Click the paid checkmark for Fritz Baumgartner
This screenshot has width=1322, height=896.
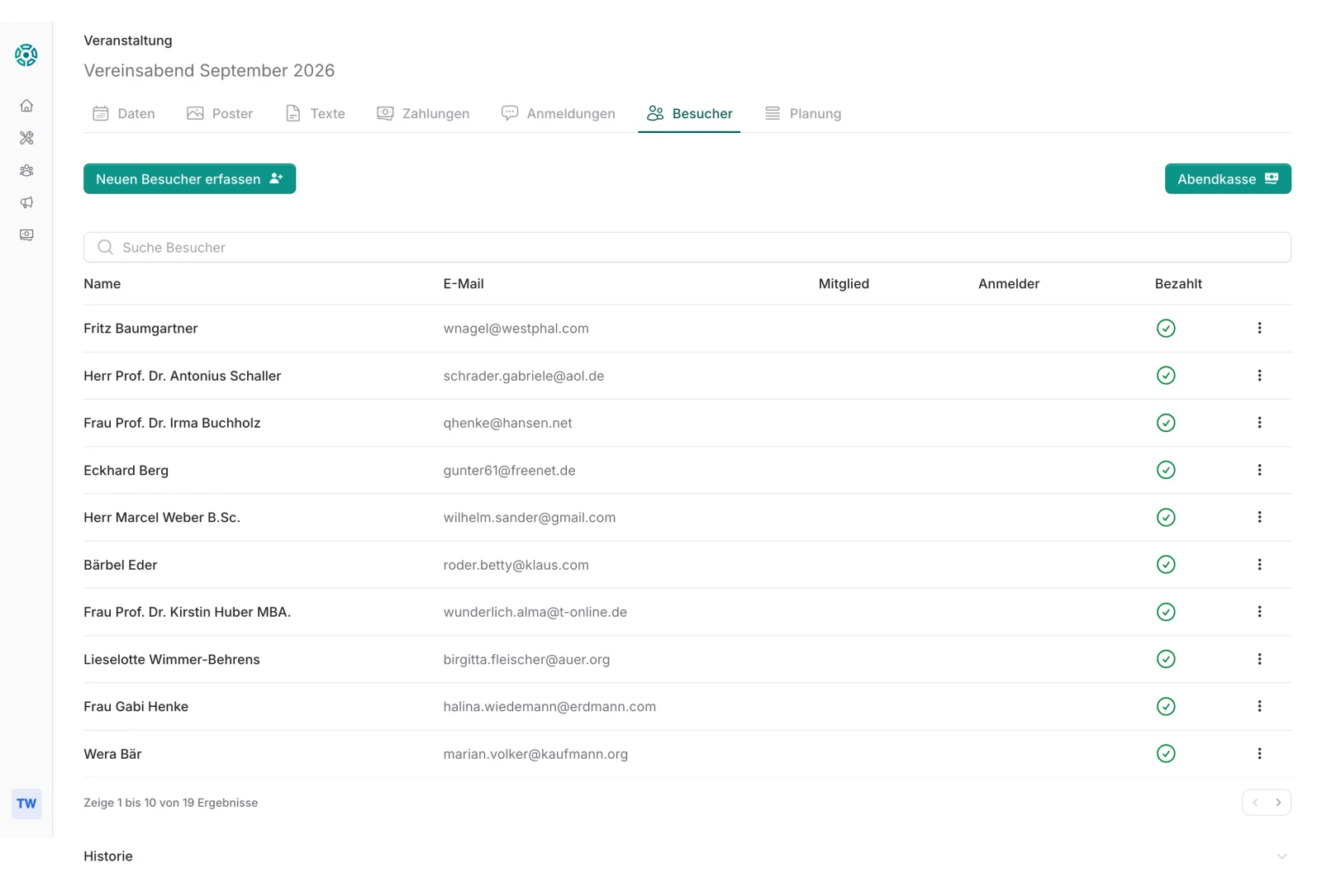1166,329
